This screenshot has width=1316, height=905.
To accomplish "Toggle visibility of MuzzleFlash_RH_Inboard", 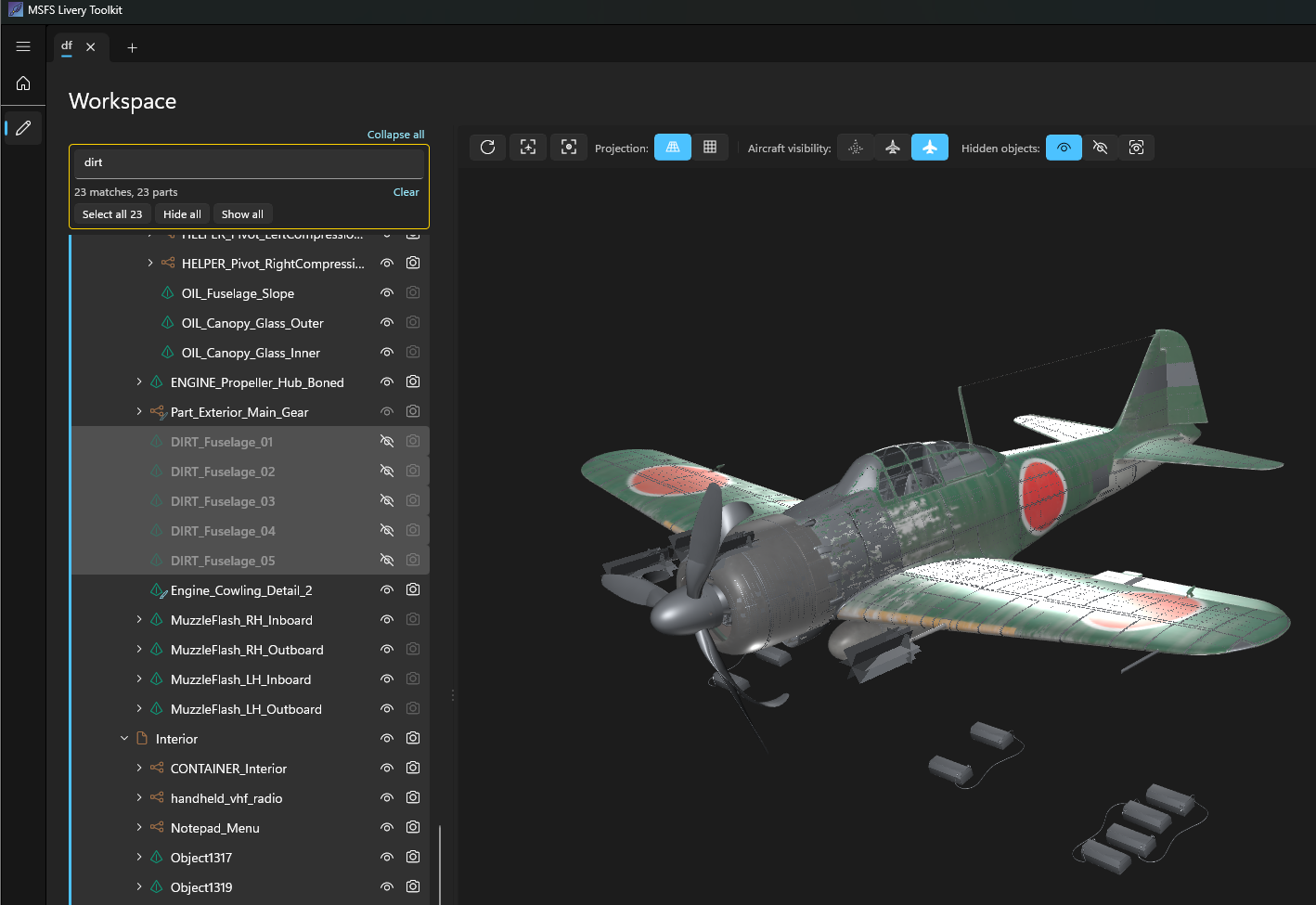I will 387,619.
